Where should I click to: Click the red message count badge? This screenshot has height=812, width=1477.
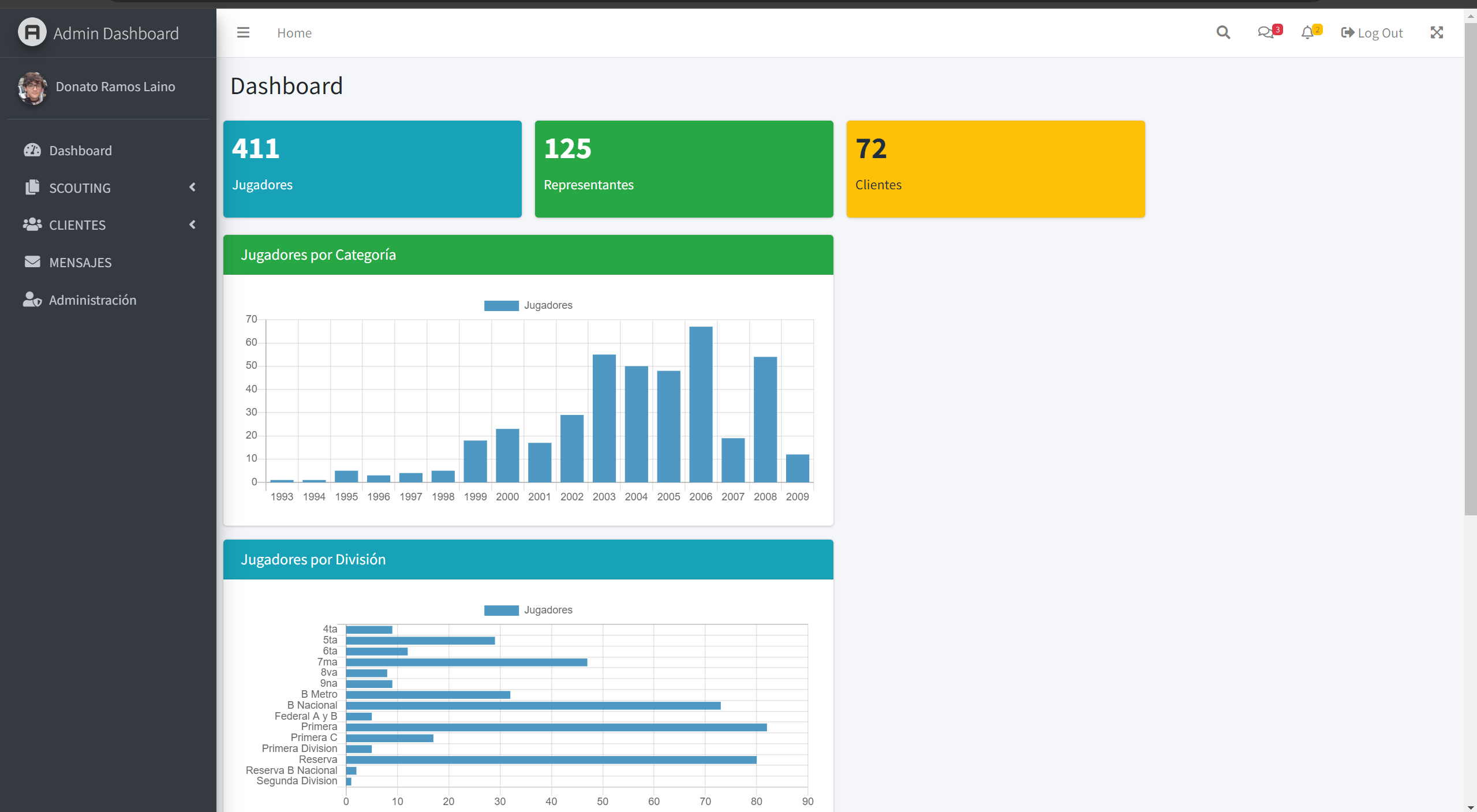pyautogui.click(x=1278, y=29)
